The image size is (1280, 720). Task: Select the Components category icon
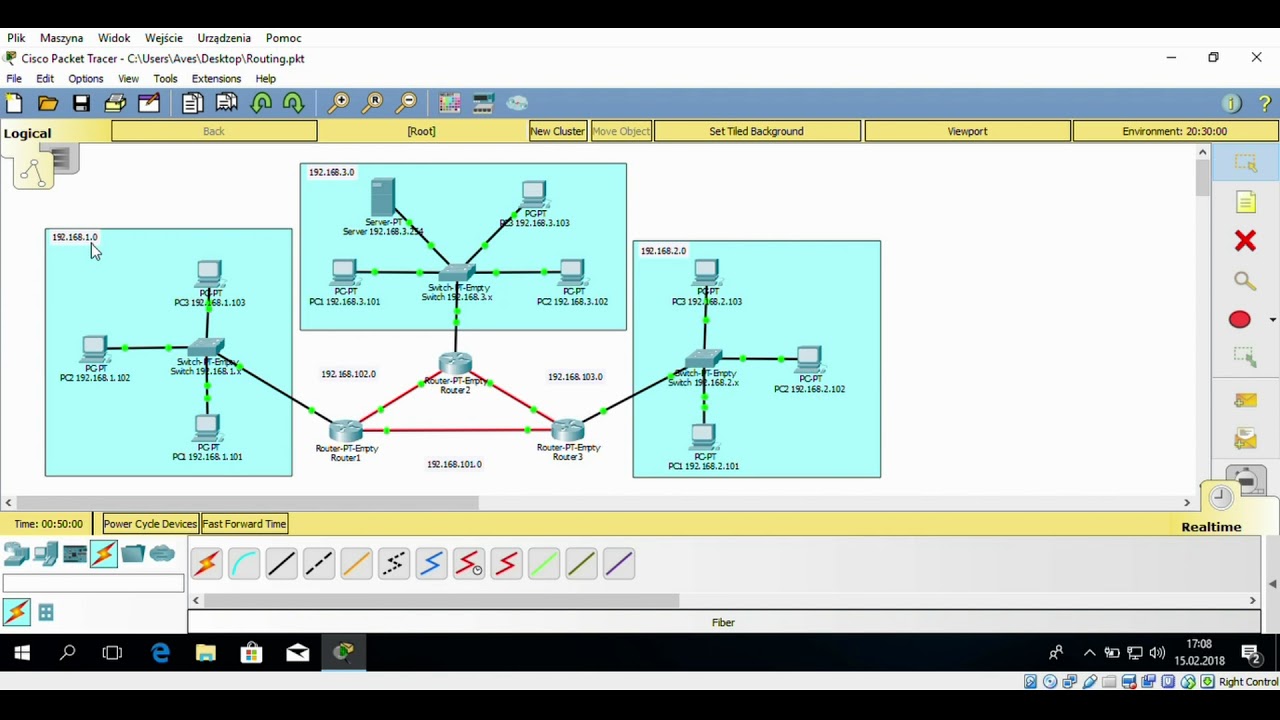click(75, 554)
